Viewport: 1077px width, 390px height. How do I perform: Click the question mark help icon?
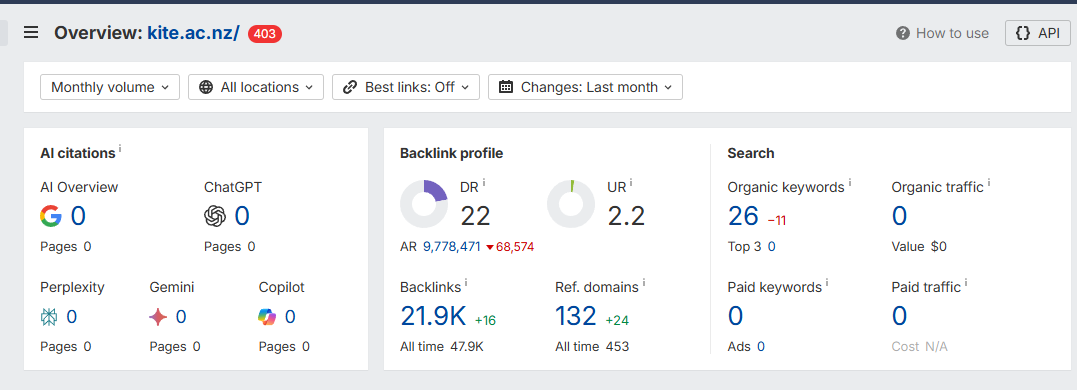(903, 33)
